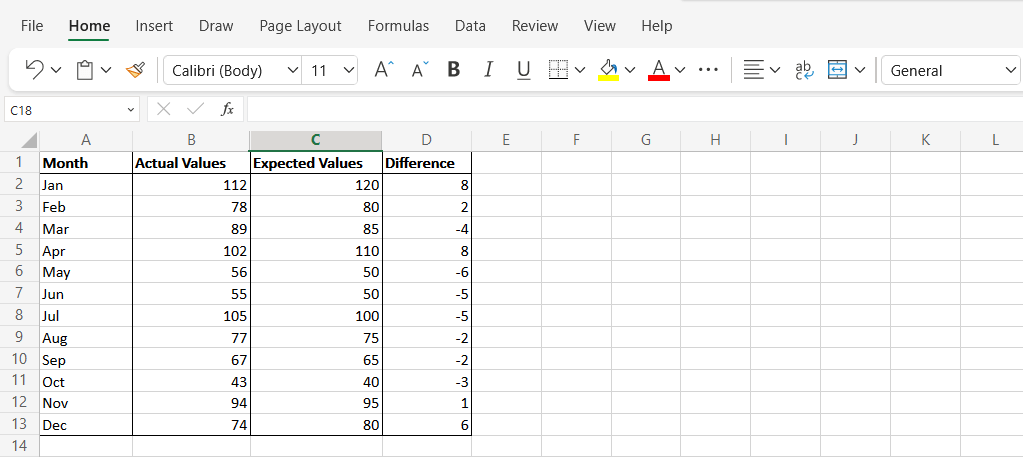
Task: Select row 13 header
Action: (x=20, y=424)
